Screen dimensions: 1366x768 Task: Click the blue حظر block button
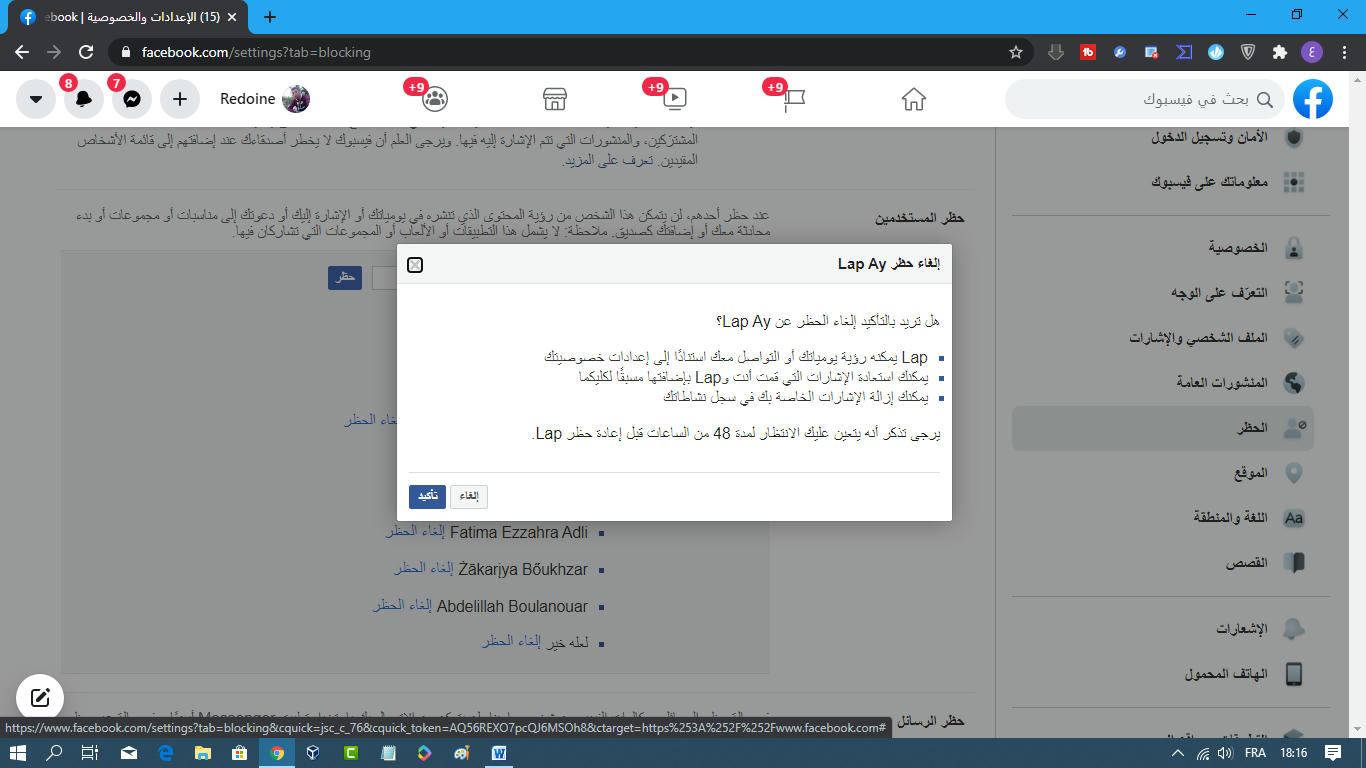[x=345, y=277]
